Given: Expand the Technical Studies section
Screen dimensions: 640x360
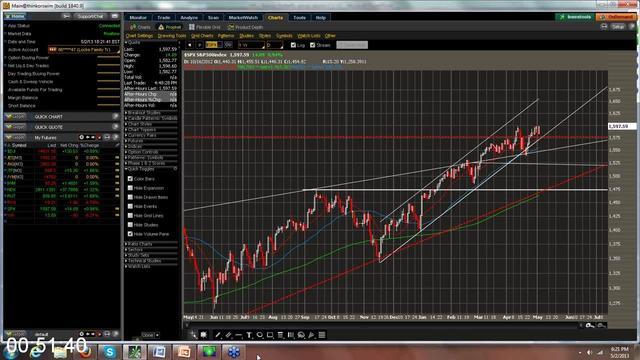Looking at the screenshot, I should coord(151,260).
